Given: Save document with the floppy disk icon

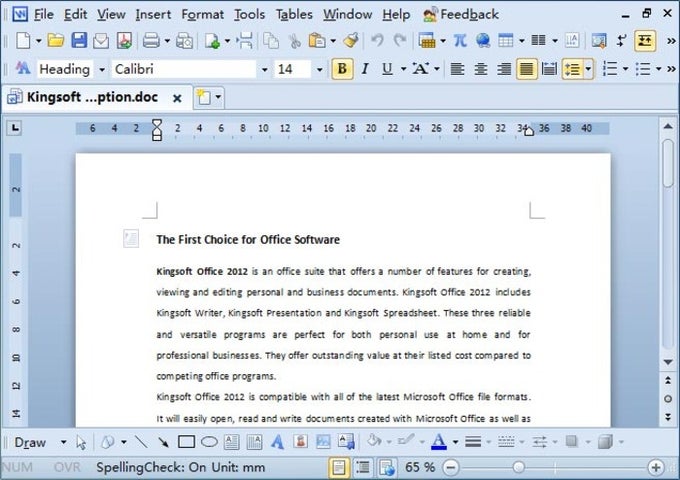Looking at the screenshot, I should [79, 41].
